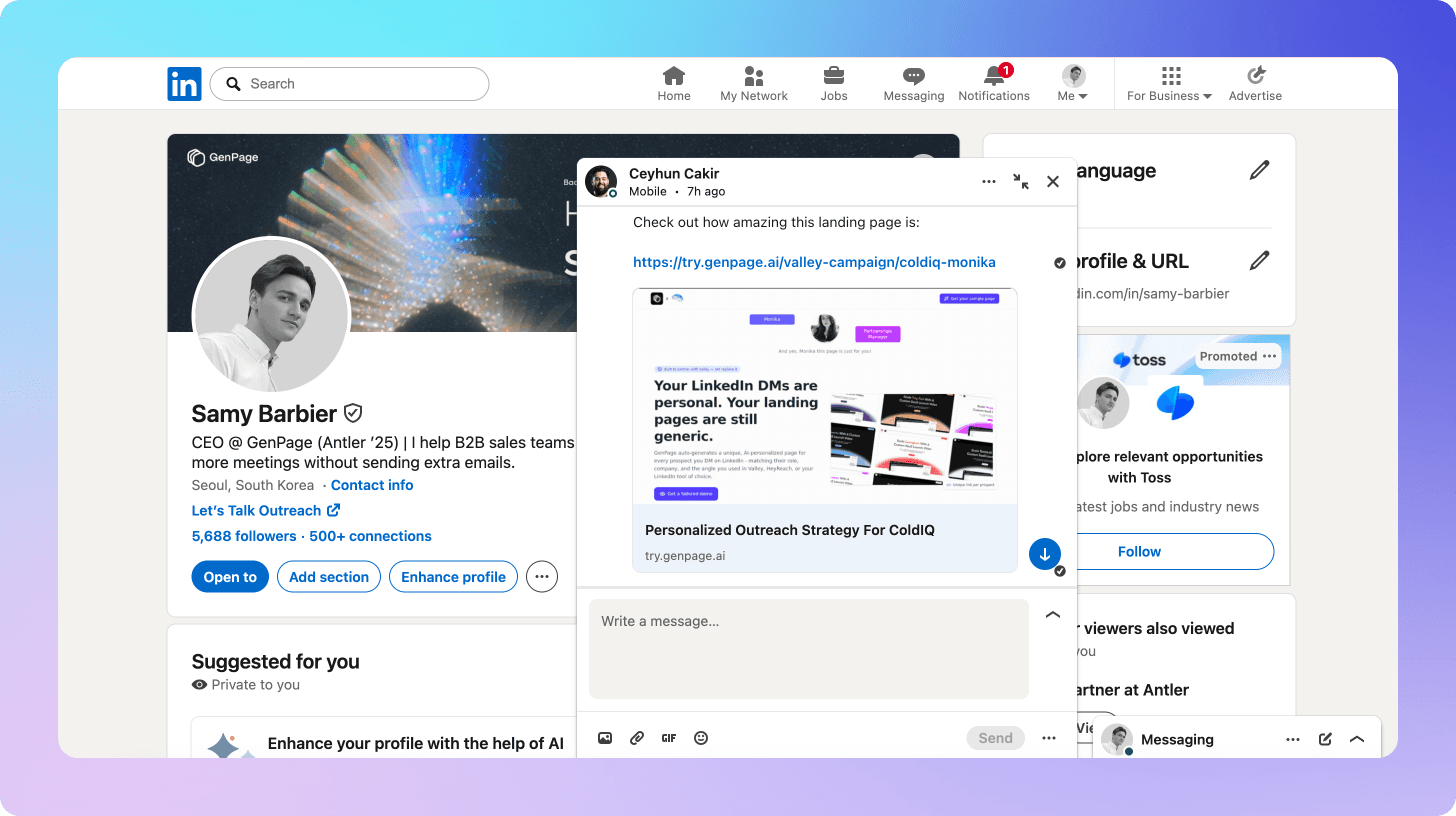The width and height of the screenshot is (1456, 816).
Task: Click into Write a message field
Action: (x=809, y=649)
